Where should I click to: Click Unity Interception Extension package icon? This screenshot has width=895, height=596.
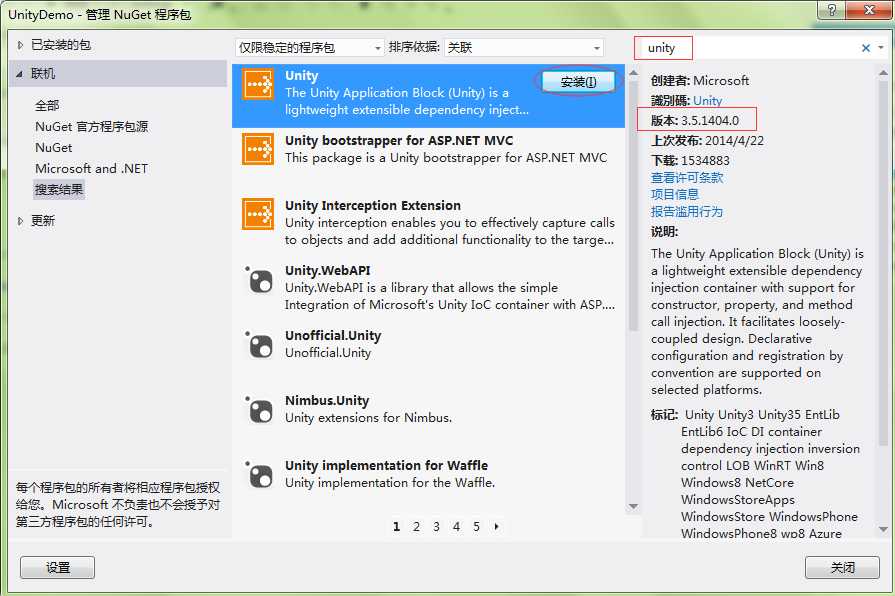(x=258, y=214)
